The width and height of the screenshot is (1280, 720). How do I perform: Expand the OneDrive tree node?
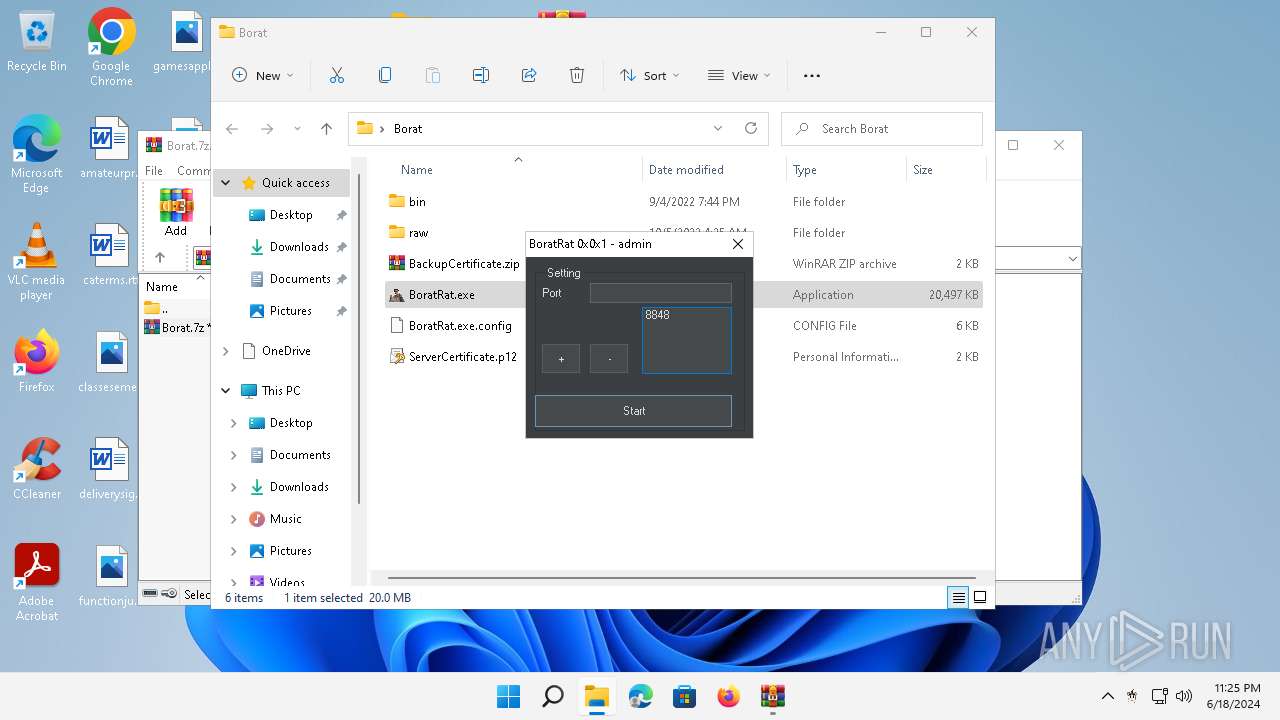coord(226,351)
